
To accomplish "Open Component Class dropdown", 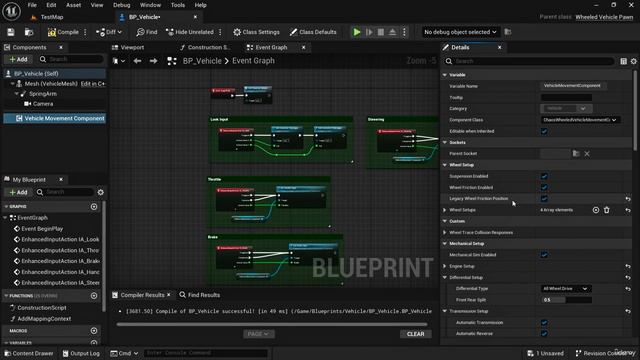I will tap(580, 120).
